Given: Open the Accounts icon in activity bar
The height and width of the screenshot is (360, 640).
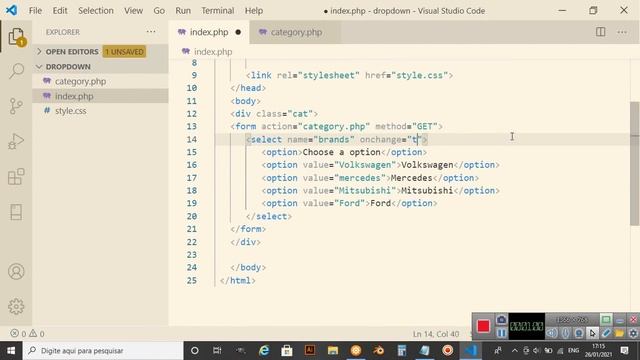Looking at the screenshot, I should point(16,271).
